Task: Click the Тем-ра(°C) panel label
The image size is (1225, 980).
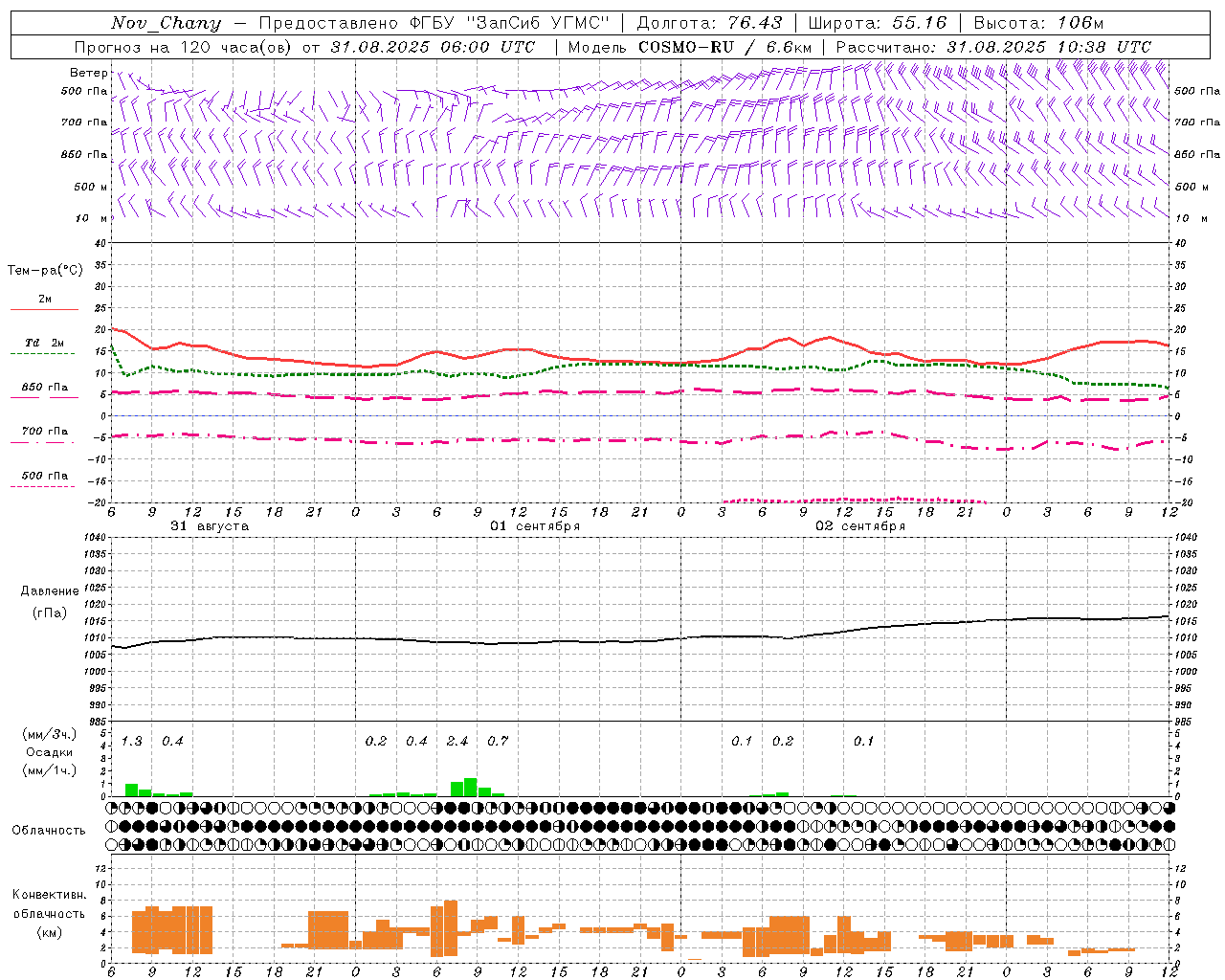Action: [45, 271]
